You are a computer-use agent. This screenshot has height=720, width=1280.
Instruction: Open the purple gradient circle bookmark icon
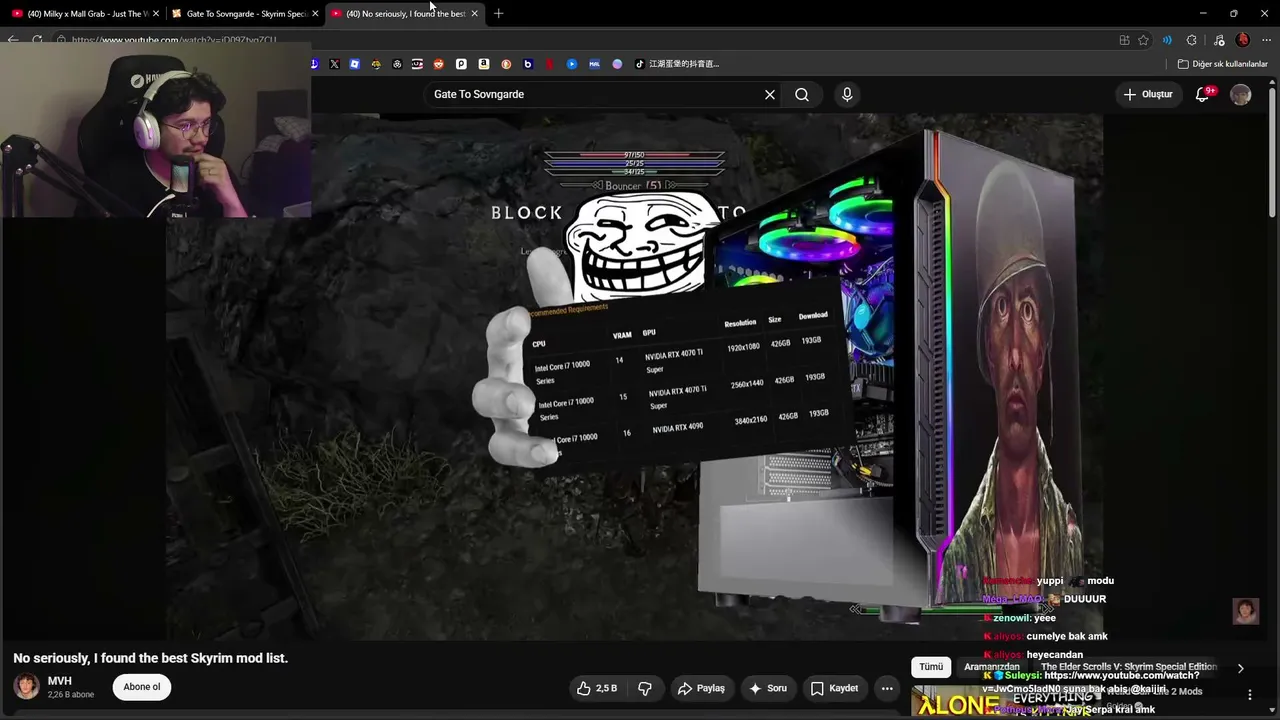point(617,64)
